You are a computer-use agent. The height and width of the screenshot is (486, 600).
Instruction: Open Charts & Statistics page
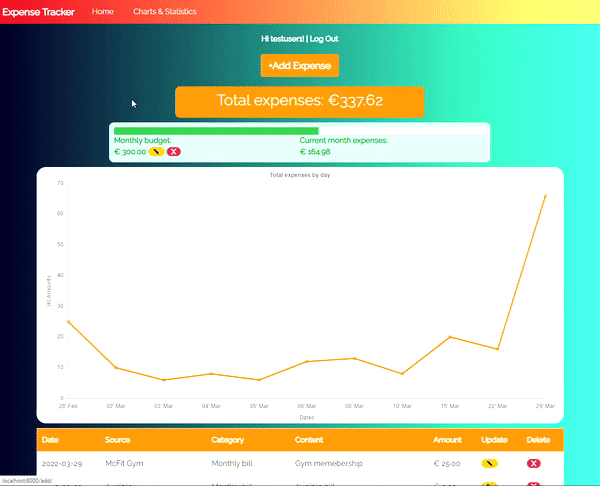coord(165,11)
